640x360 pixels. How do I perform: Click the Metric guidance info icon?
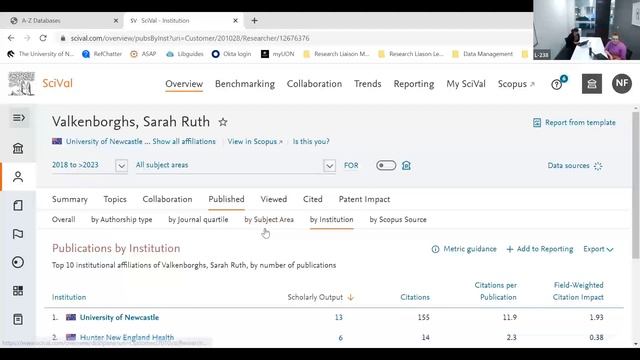tap(436, 249)
